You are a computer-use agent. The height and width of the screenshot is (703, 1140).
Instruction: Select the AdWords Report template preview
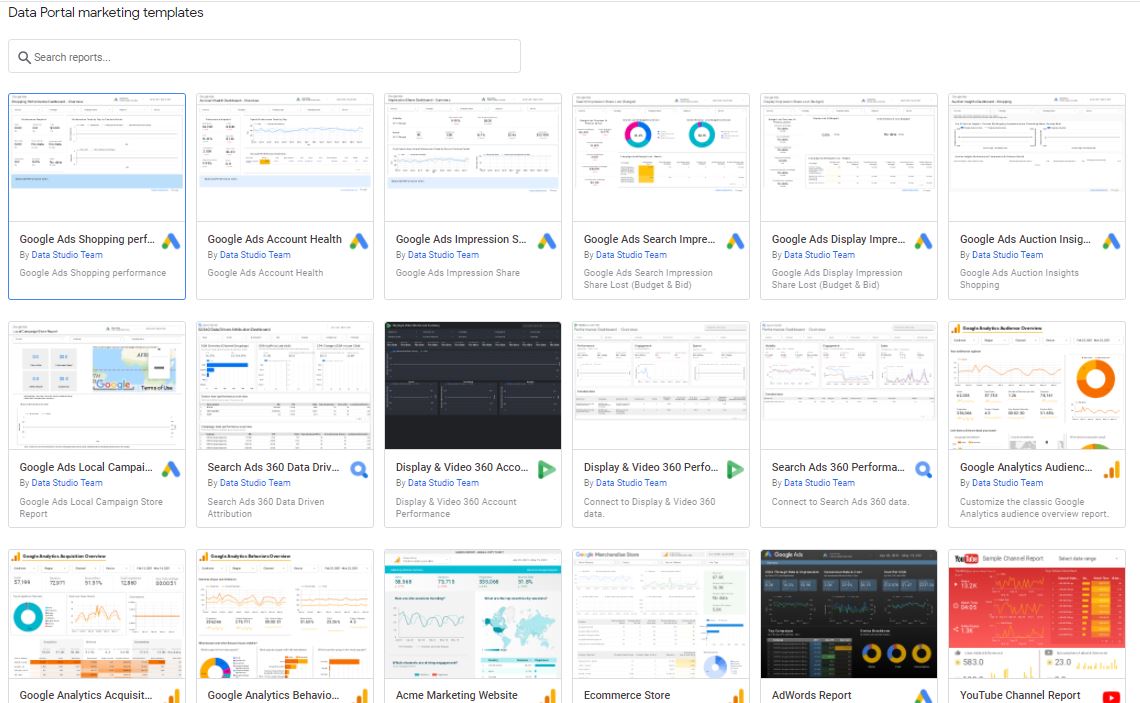849,613
